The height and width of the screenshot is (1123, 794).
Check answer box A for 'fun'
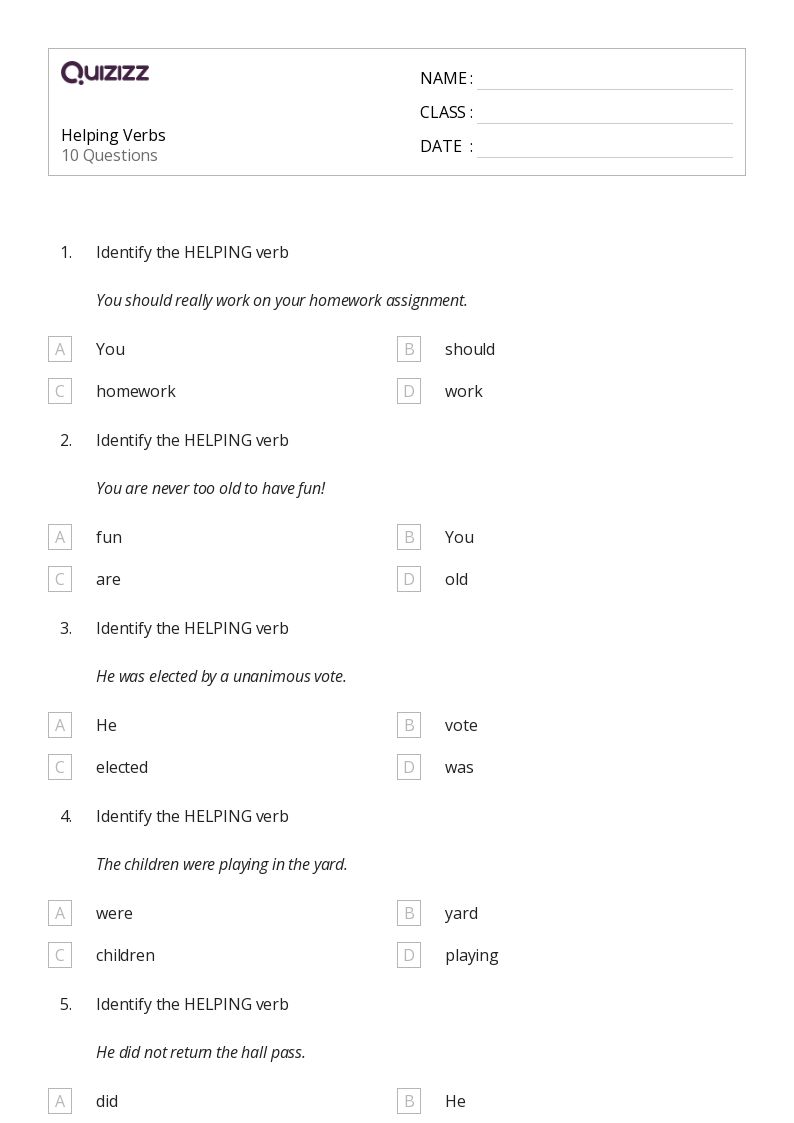click(60, 536)
